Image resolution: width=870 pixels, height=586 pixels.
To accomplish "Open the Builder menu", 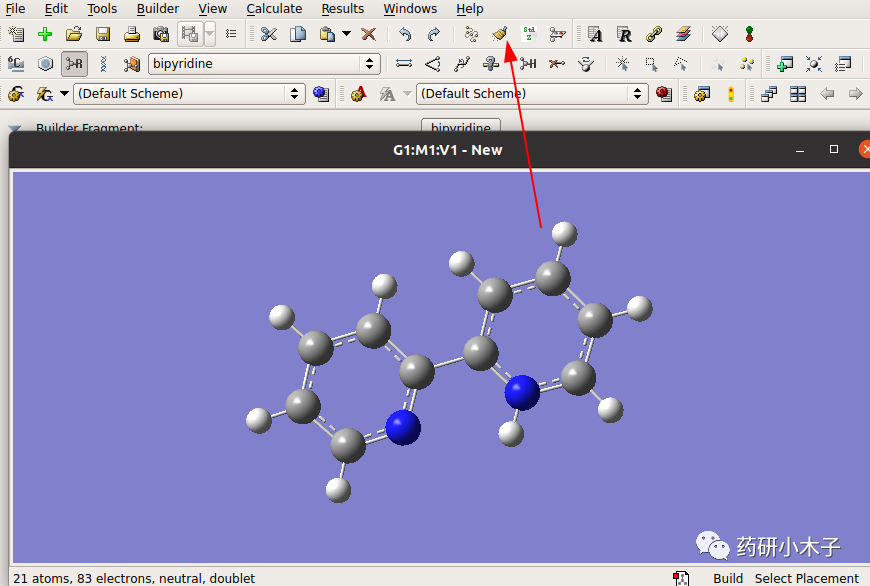I will [158, 9].
